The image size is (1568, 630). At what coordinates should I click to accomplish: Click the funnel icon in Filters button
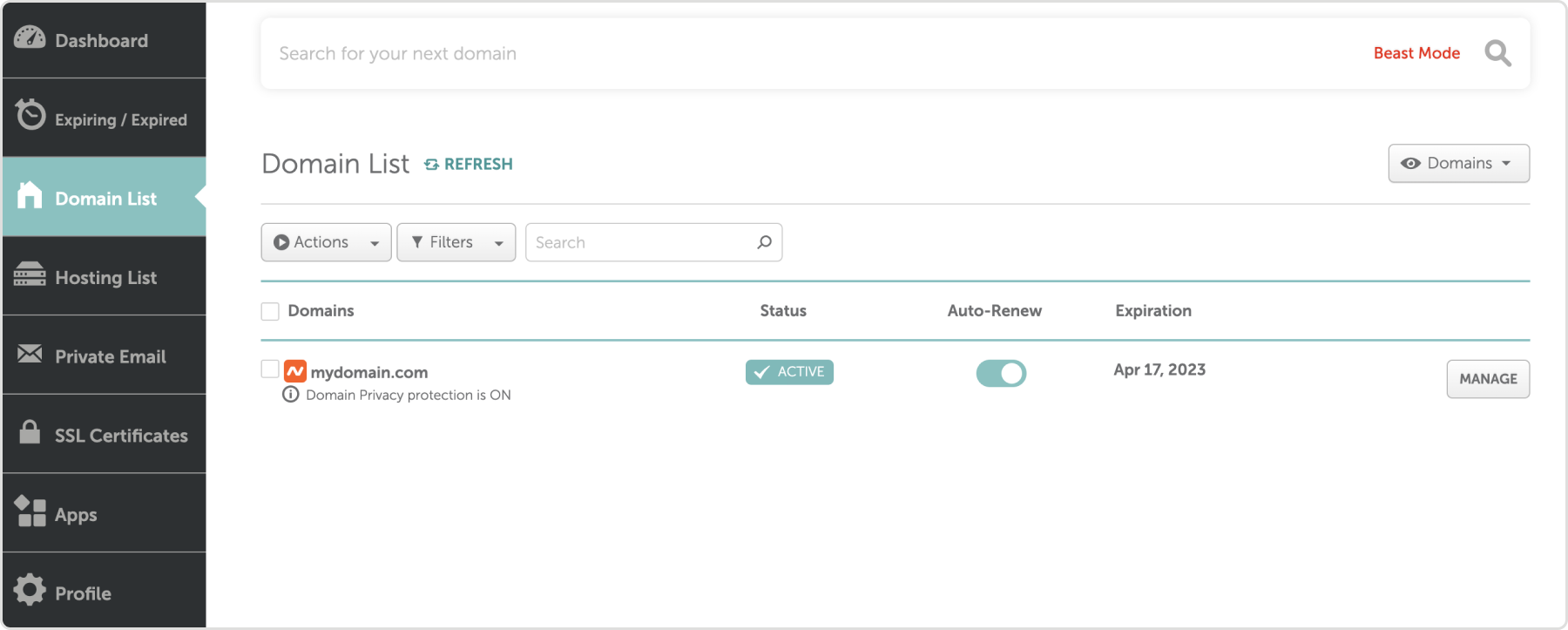coord(417,242)
